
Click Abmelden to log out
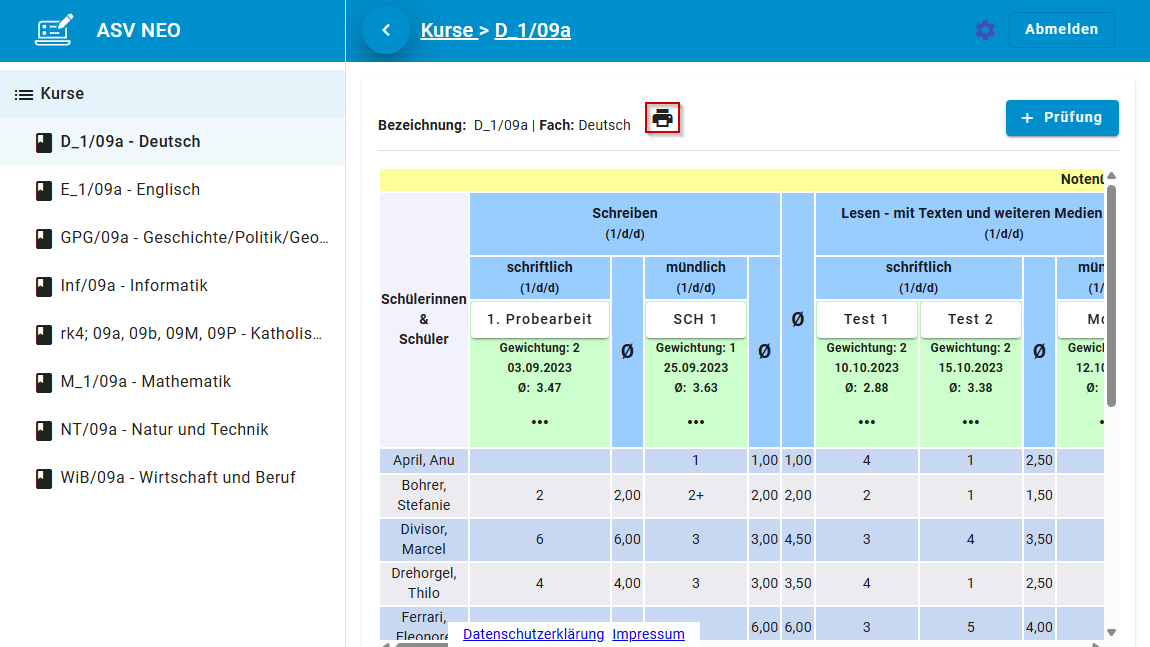[1061, 30]
